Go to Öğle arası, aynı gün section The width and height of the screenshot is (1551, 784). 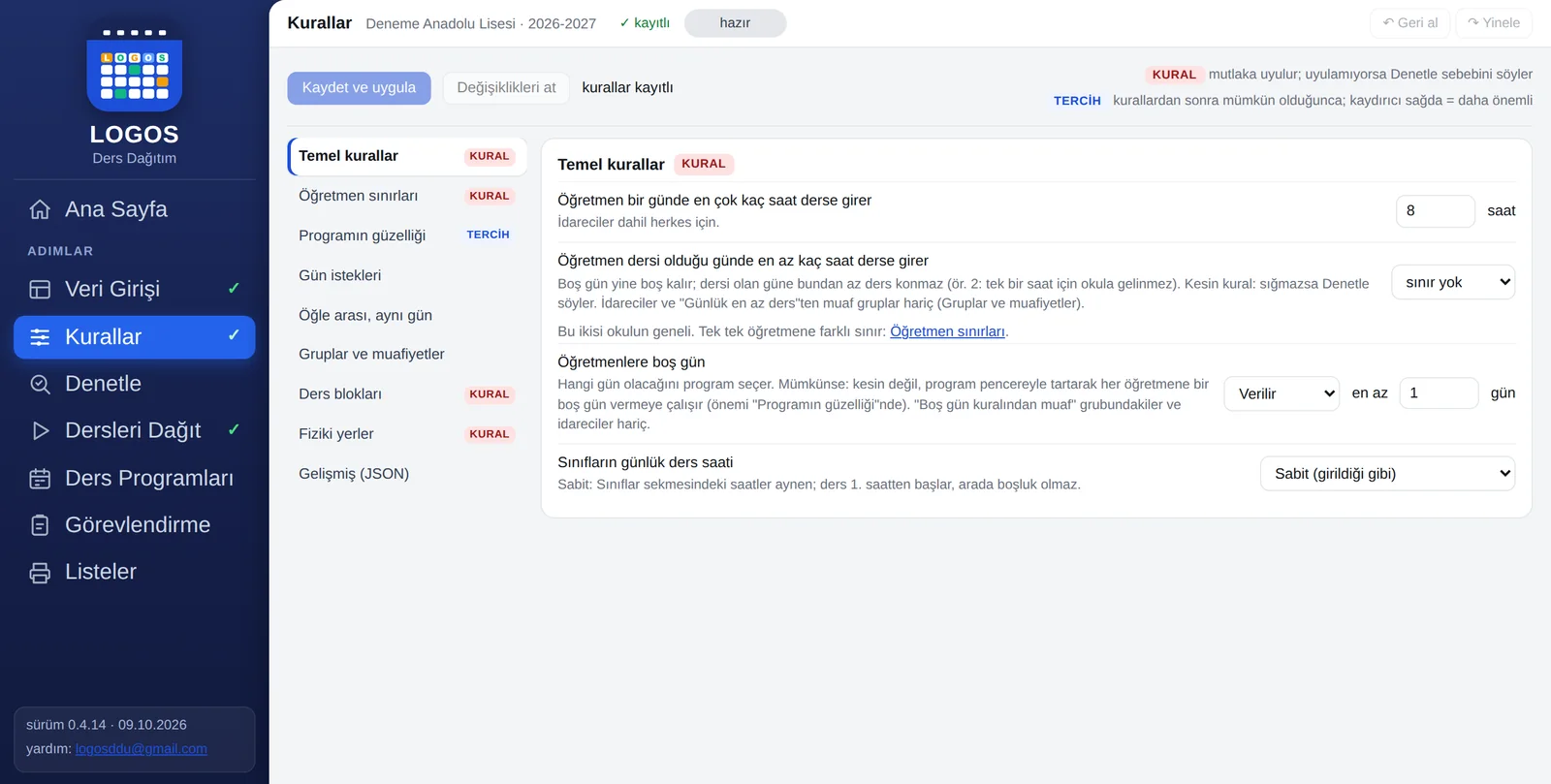coord(407,315)
